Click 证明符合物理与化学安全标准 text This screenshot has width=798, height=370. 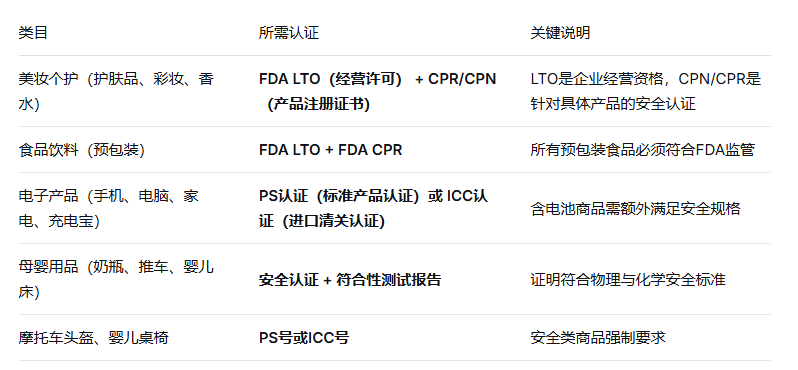pyautogui.click(x=628, y=280)
